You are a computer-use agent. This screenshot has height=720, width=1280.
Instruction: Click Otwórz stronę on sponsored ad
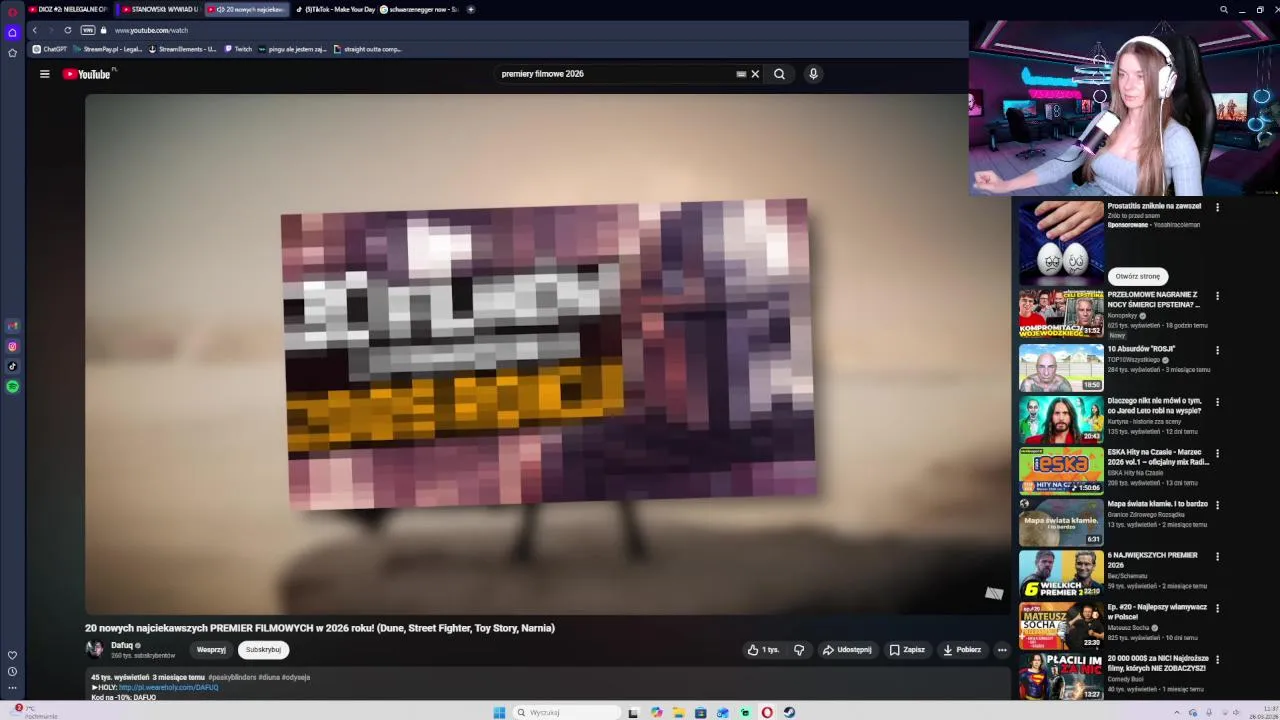click(1138, 276)
